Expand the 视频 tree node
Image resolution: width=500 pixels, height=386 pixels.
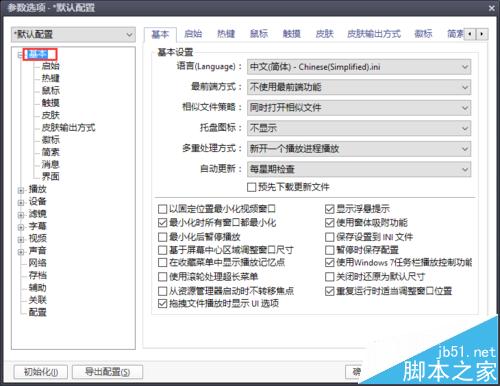pos(21,240)
